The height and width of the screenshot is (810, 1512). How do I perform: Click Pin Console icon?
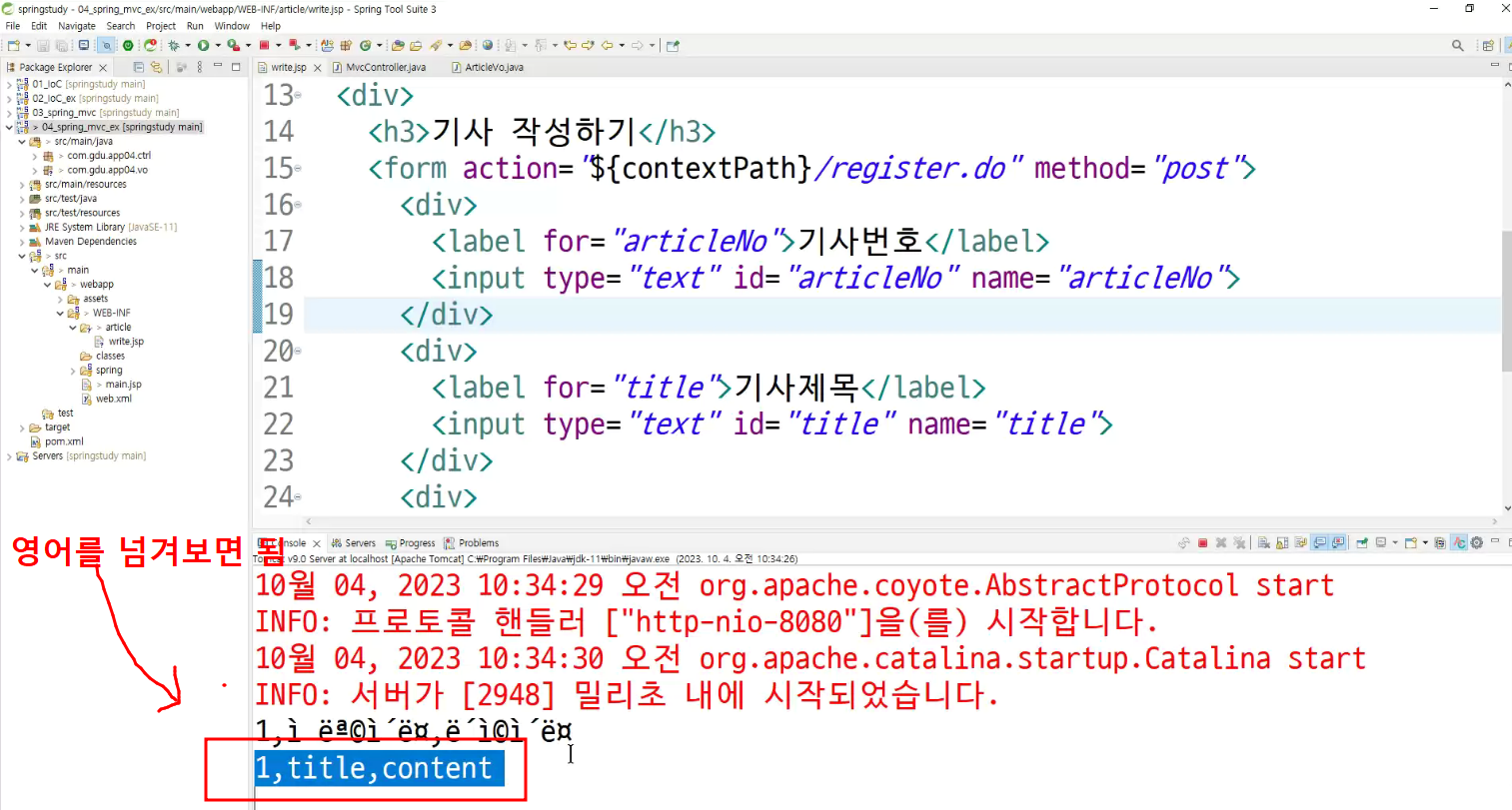tap(1362, 543)
